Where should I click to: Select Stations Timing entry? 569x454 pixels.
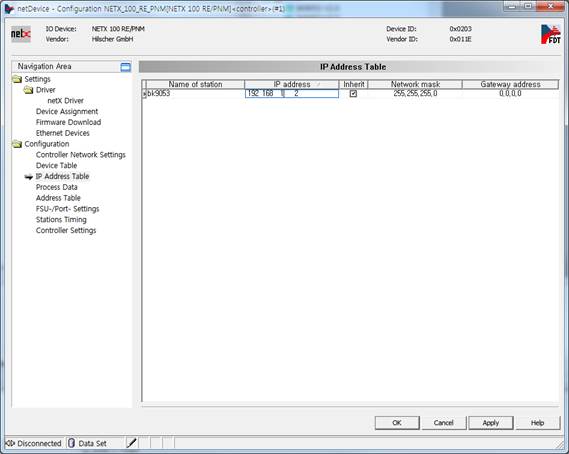pyautogui.click(x=61, y=220)
